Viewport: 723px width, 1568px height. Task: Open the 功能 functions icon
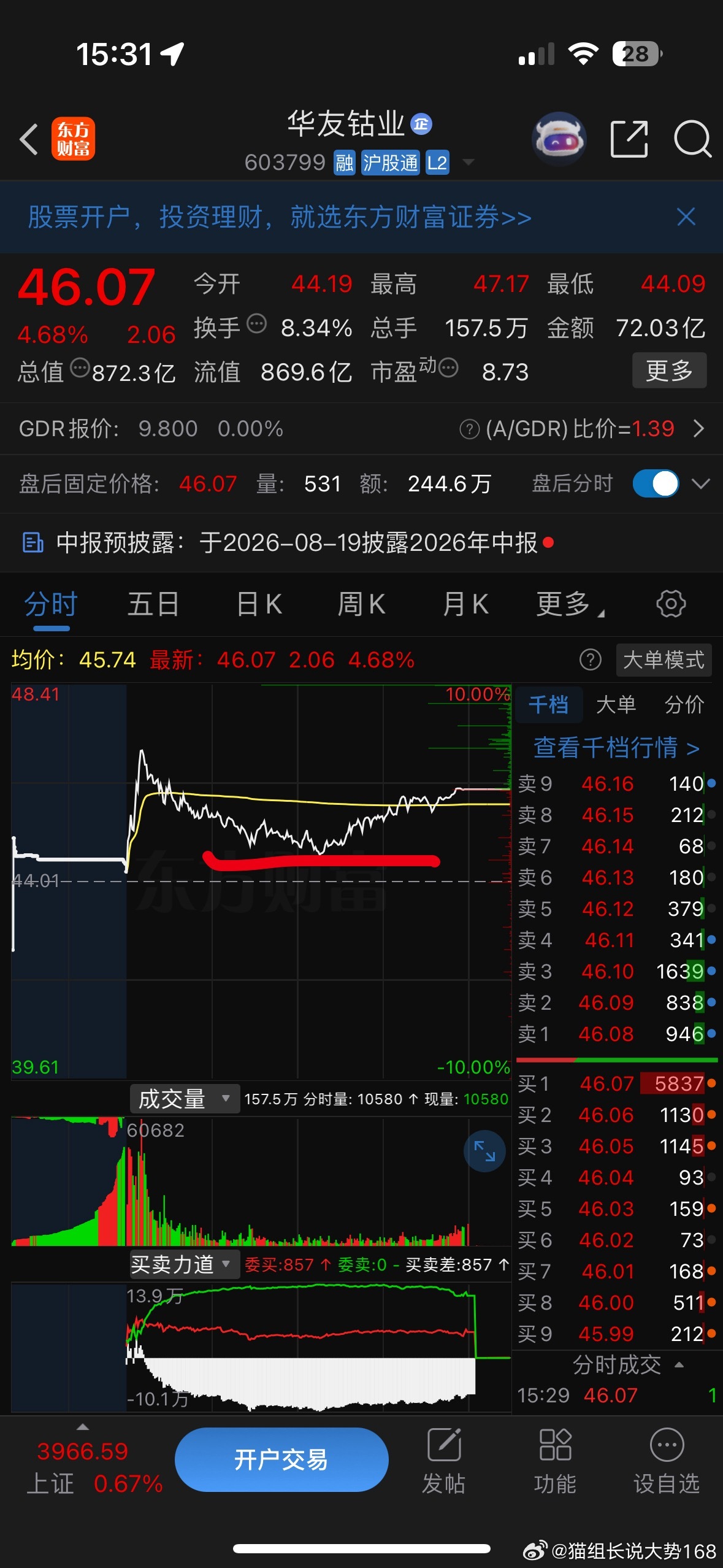tap(555, 1445)
